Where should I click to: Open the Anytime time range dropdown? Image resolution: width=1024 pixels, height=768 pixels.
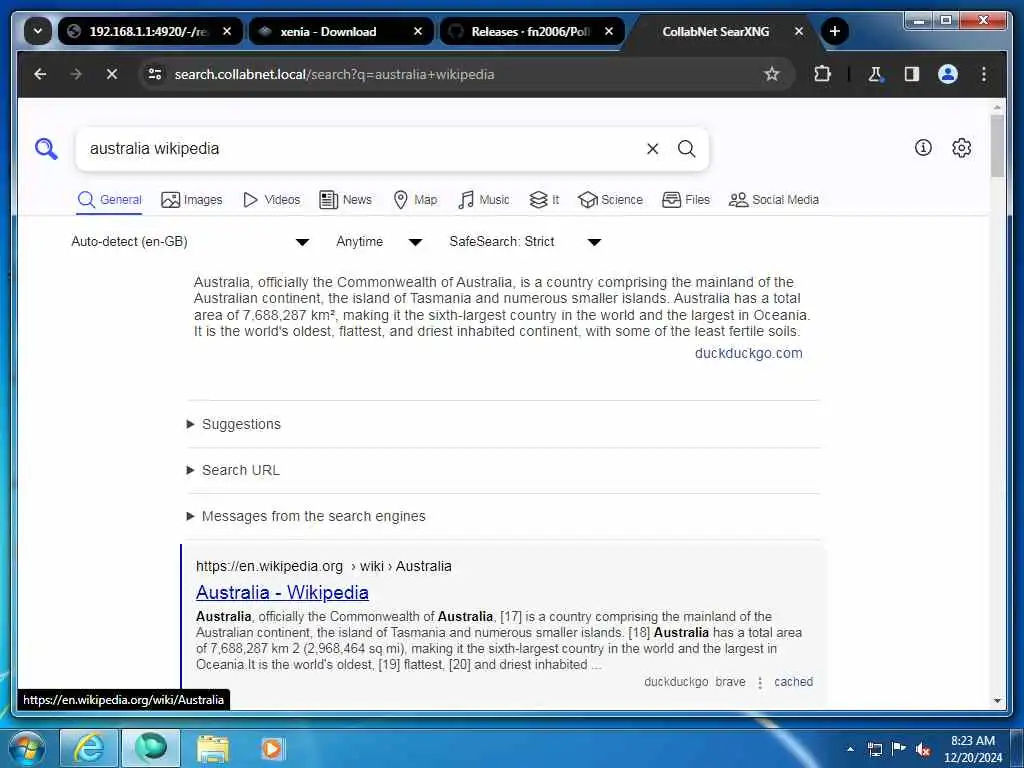(x=379, y=242)
